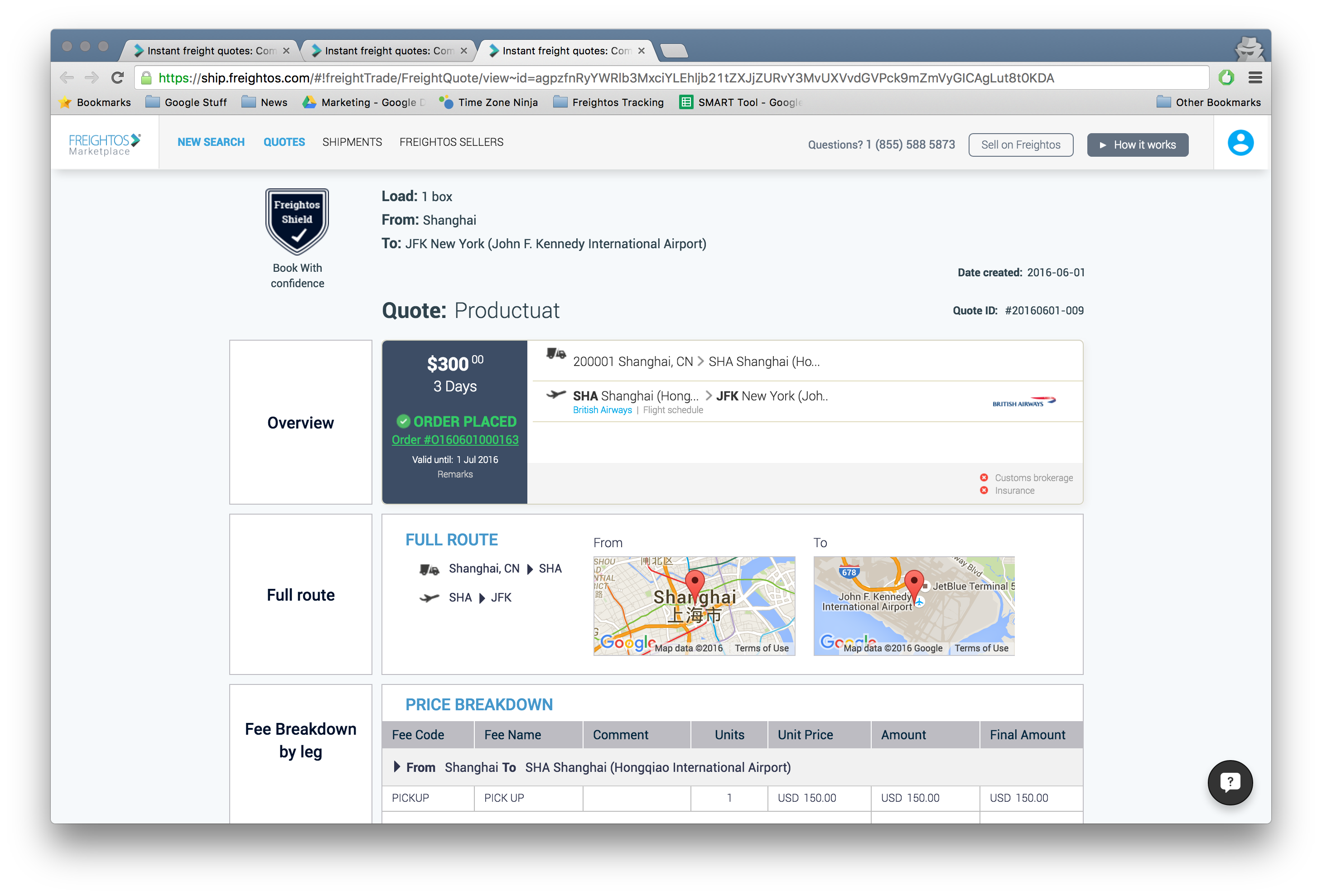Click the Insurance red X indicator
The image size is (1322, 896).
(984, 491)
